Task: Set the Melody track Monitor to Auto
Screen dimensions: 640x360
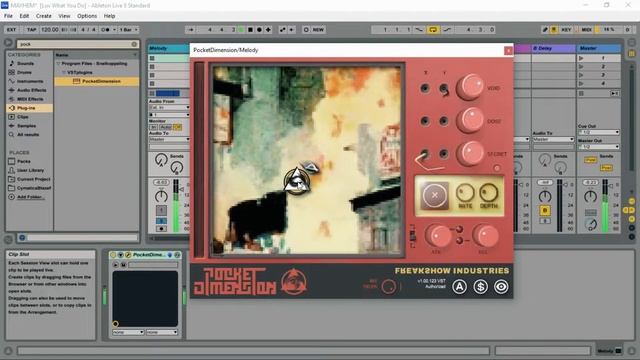Action: (165, 127)
